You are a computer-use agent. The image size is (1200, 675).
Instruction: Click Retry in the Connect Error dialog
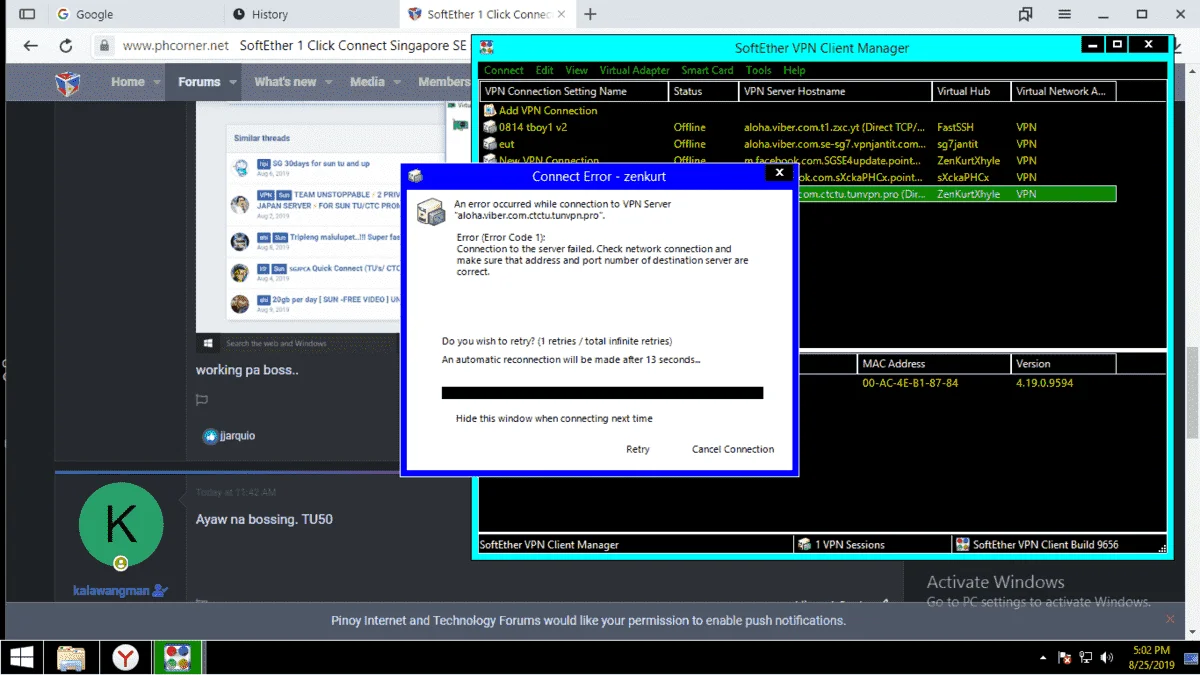tap(637, 449)
